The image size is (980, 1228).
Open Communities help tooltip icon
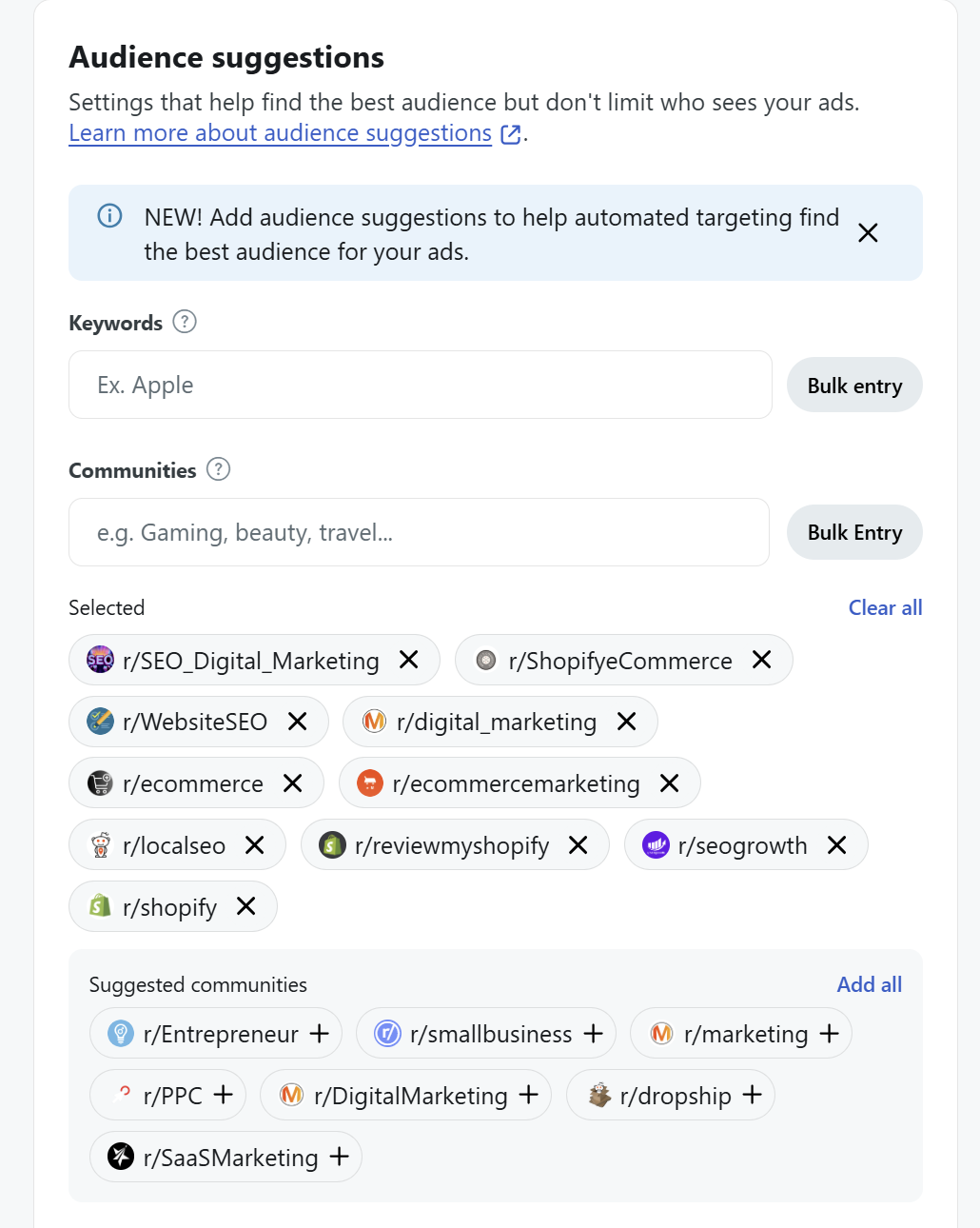pyautogui.click(x=219, y=469)
